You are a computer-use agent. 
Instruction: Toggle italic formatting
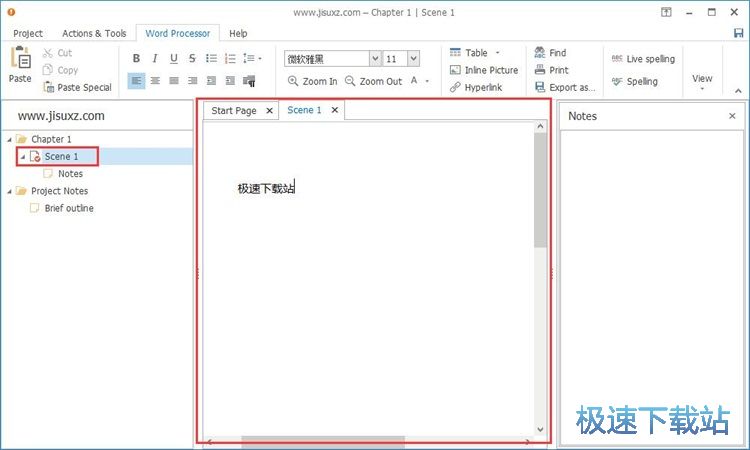coord(155,58)
